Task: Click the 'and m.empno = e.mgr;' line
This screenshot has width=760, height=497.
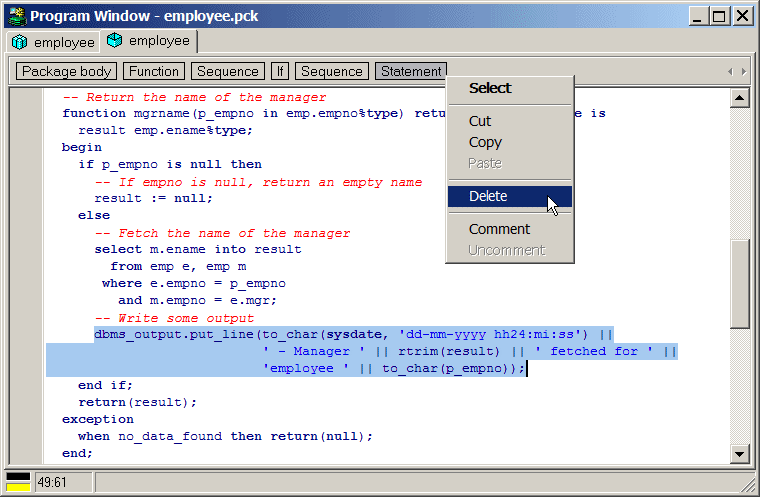Action: [197, 301]
